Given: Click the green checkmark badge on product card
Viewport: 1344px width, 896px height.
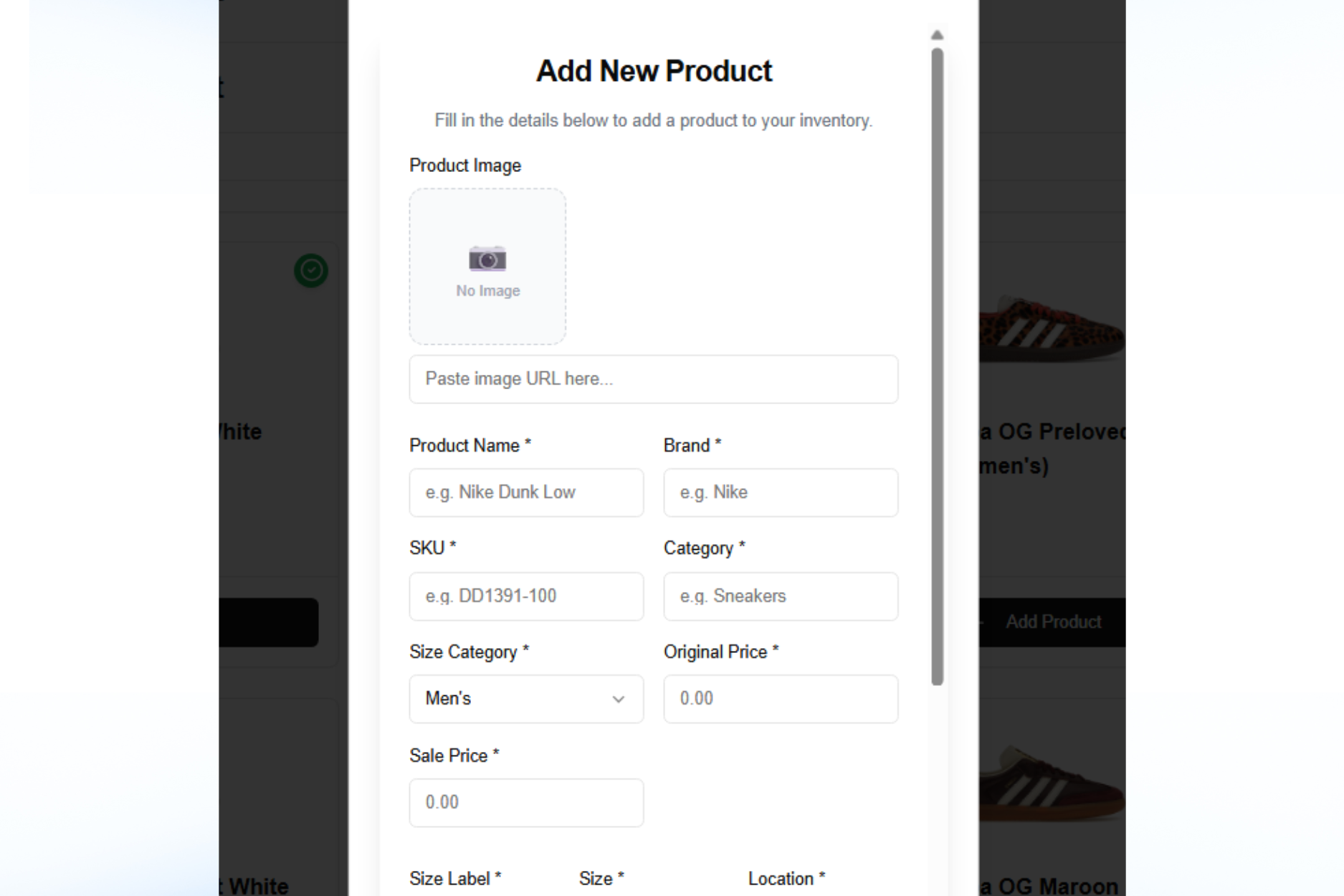Looking at the screenshot, I should click(x=310, y=270).
